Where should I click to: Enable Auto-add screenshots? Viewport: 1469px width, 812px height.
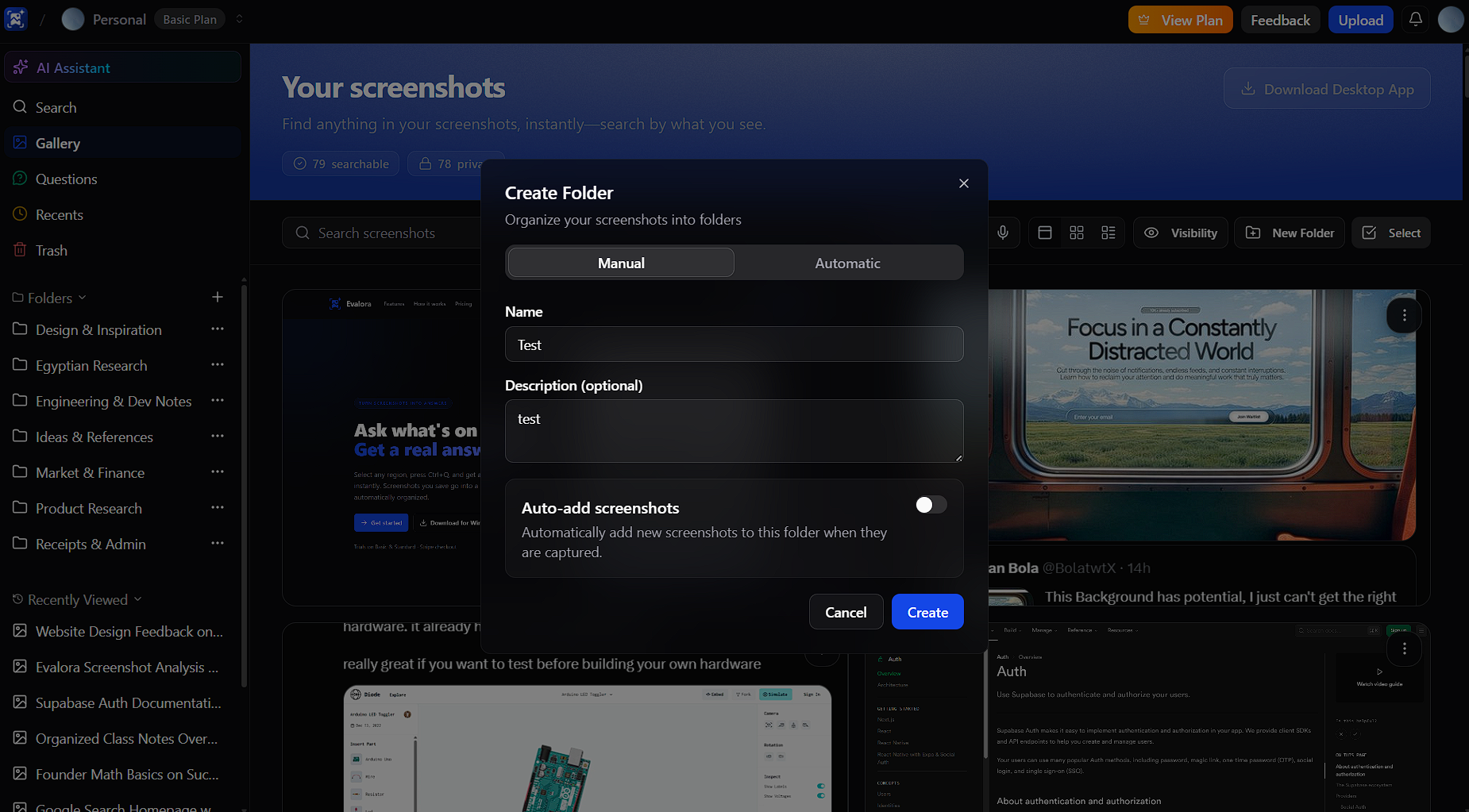point(930,504)
